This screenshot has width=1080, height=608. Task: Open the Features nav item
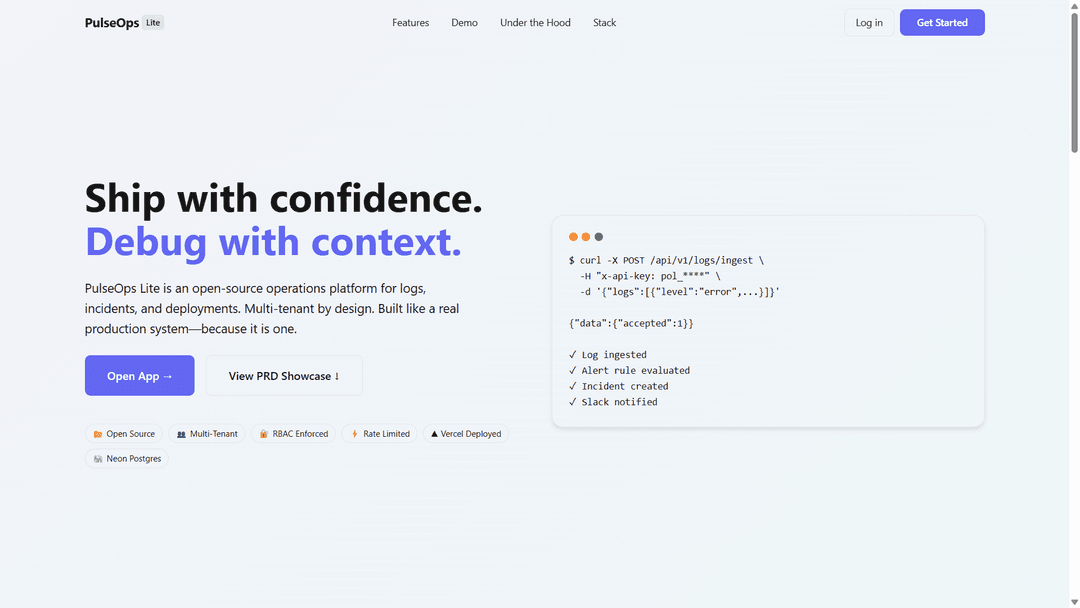[411, 23]
